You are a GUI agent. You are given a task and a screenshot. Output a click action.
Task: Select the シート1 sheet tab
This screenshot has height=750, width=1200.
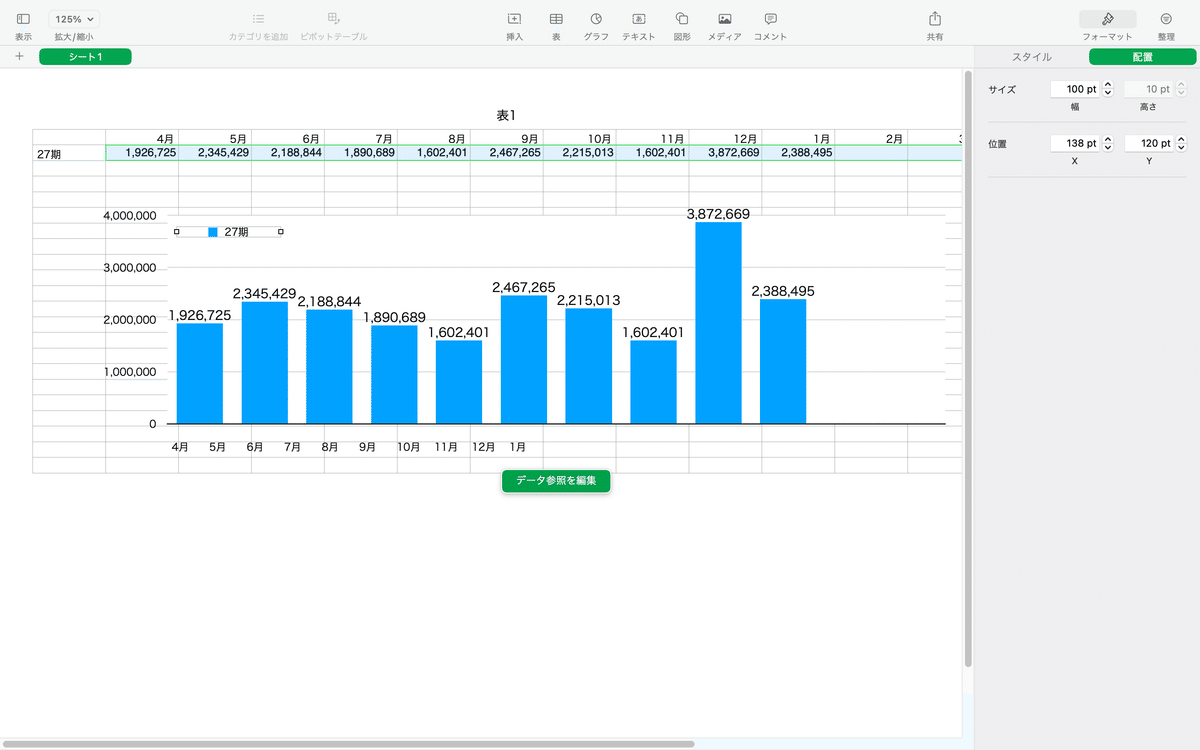point(85,57)
